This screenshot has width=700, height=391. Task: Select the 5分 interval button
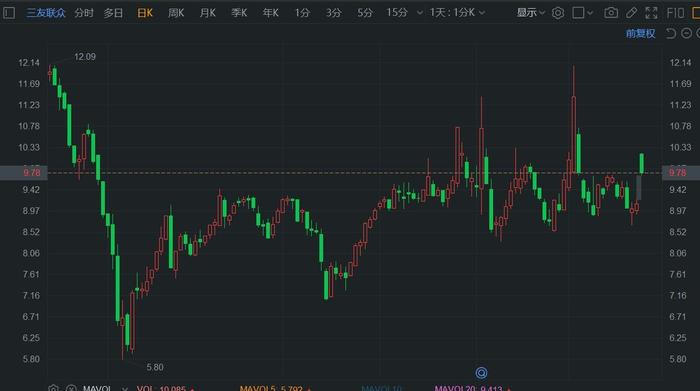tap(365, 13)
